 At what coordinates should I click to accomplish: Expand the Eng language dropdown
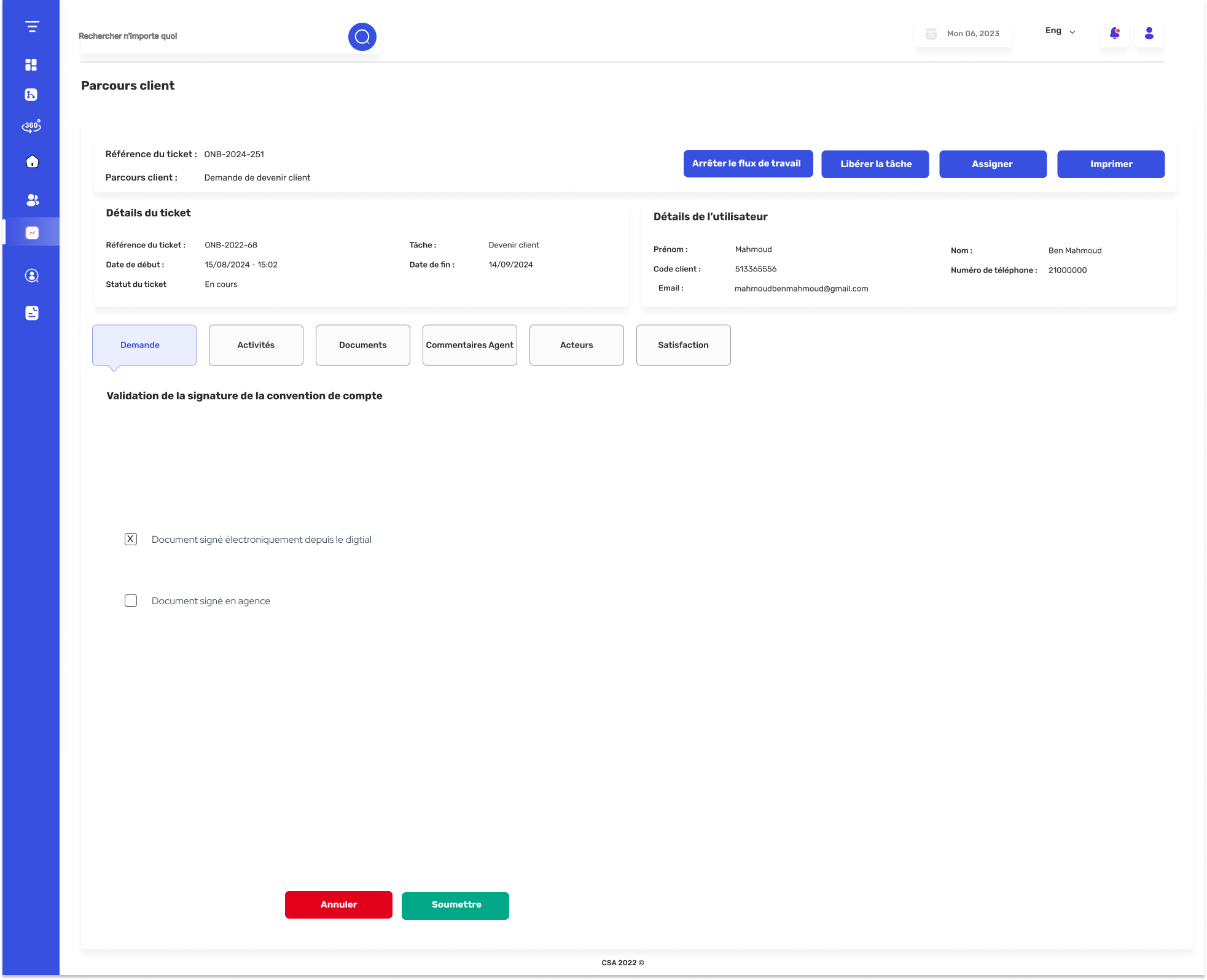(x=1060, y=31)
